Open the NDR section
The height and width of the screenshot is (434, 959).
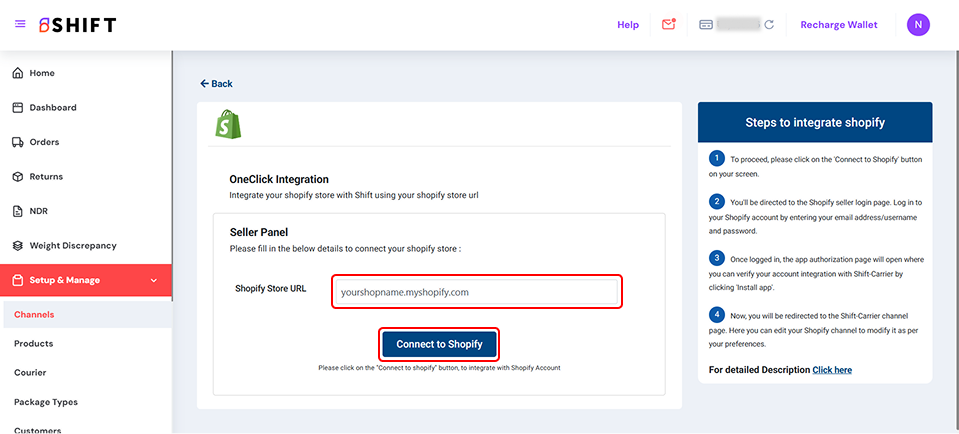pos(40,211)
